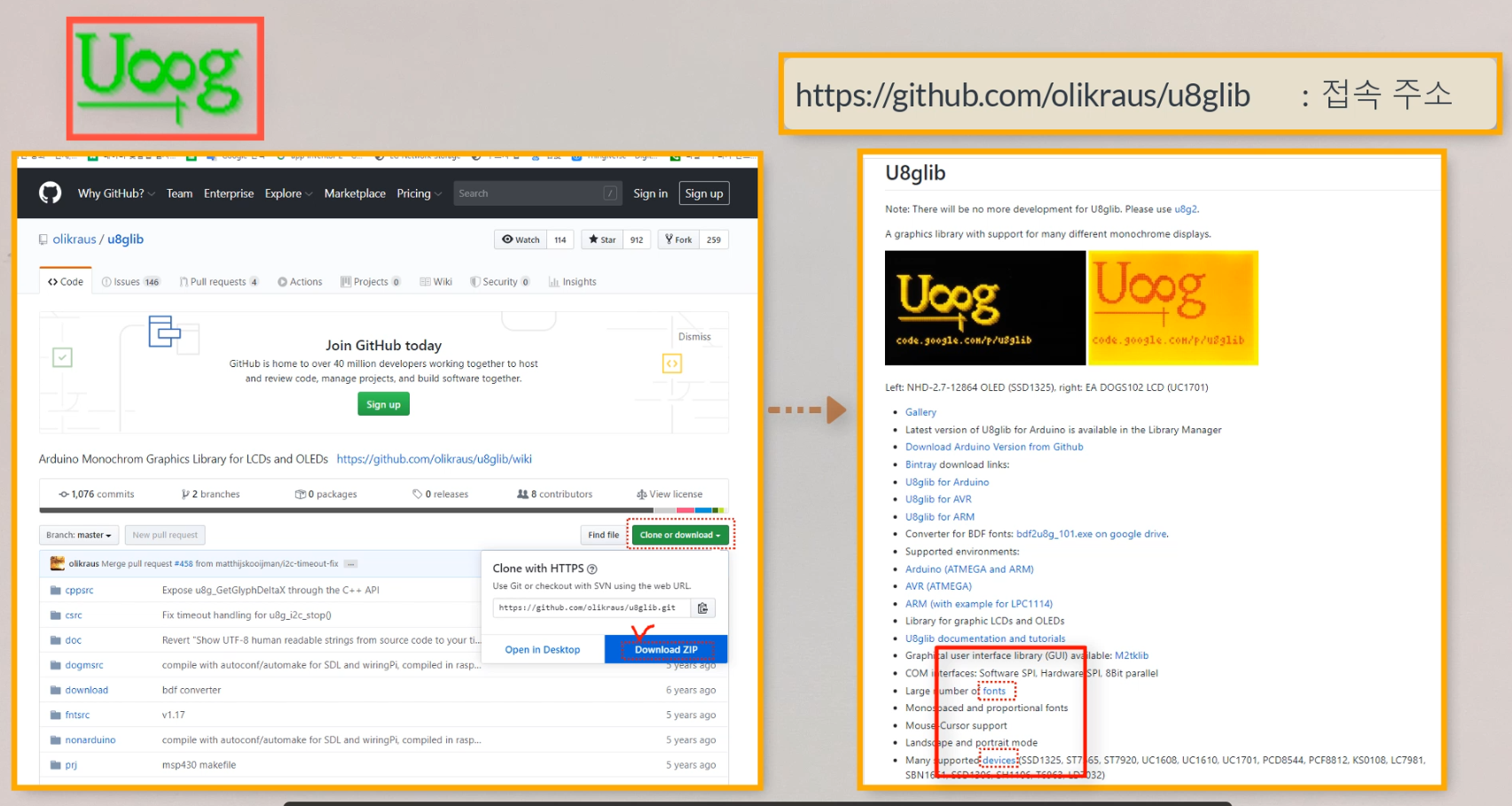Click the green Sign up banner button
The width and height of the screenshot is (1512, 806).
(x=383, y=404)
